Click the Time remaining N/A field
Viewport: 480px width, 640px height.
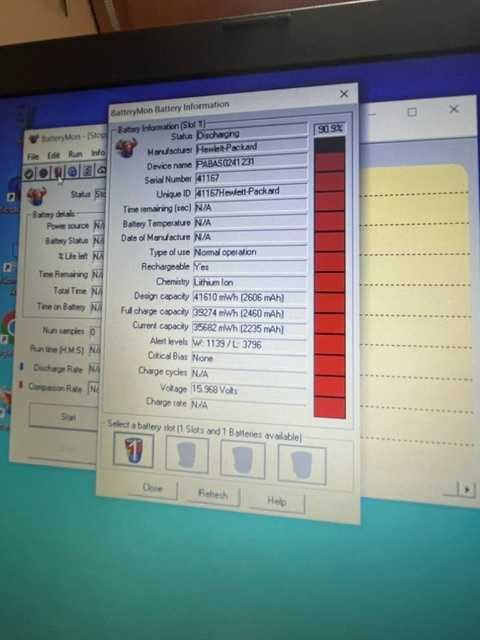coord(251,207)
